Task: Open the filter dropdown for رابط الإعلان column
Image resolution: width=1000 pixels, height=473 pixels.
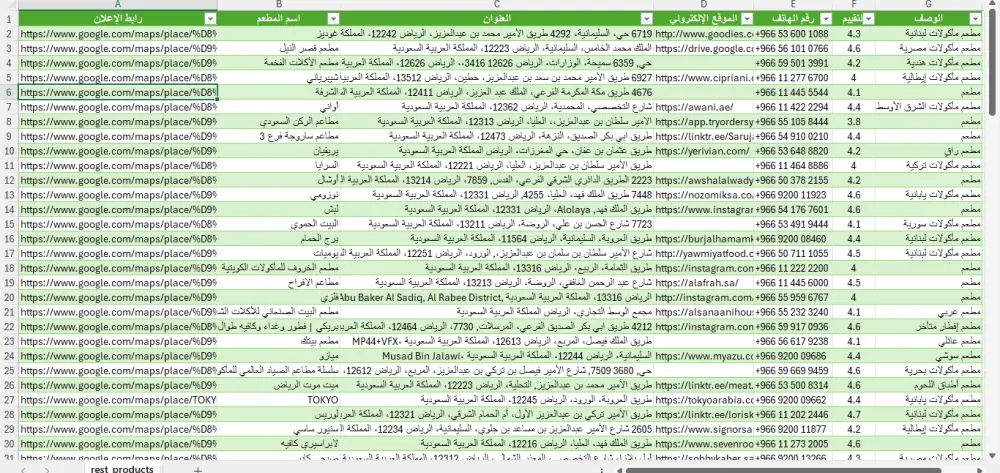Action: (211, 18)
